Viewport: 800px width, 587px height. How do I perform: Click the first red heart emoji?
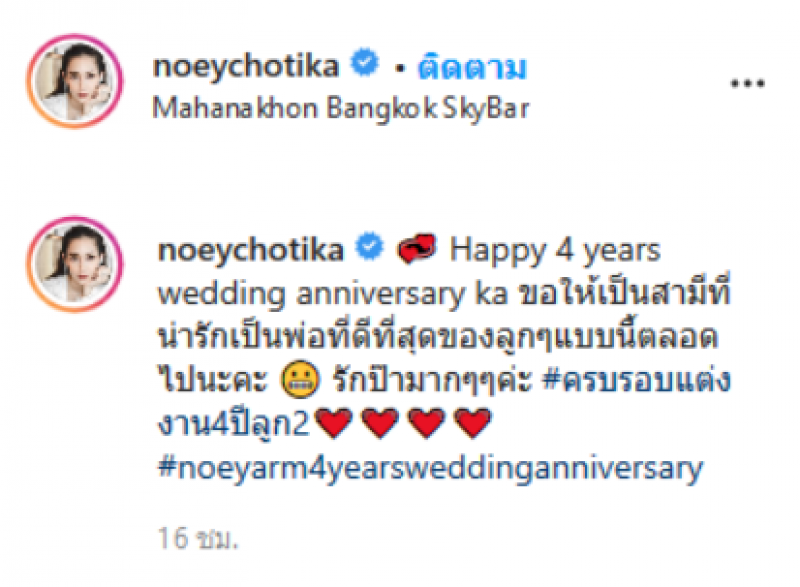334,423
